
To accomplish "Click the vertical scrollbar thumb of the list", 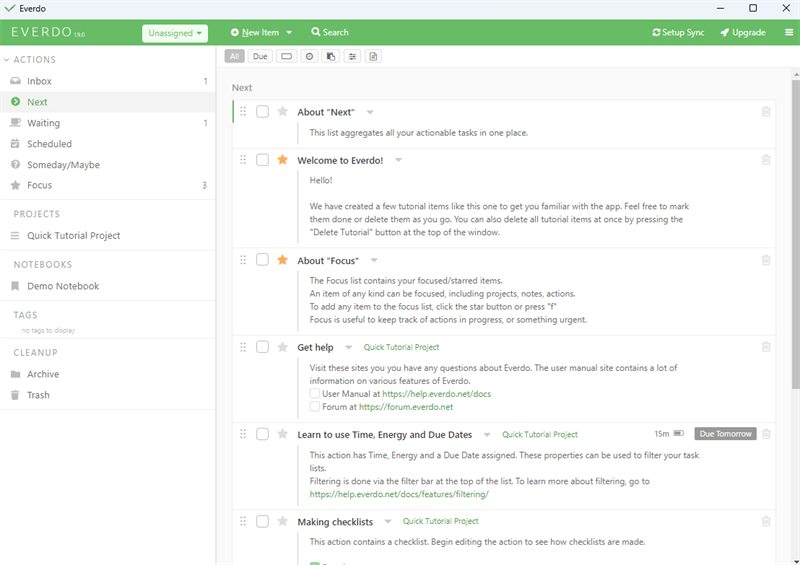I will tap(795, 234).
